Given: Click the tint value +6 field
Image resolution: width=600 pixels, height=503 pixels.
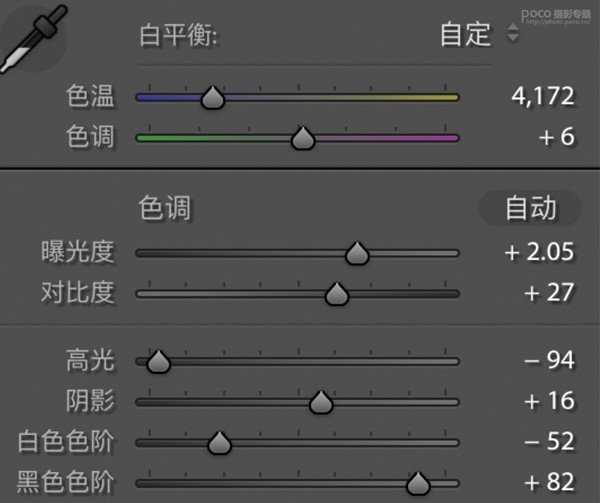Looking at the screenshot, I should 557,137.
